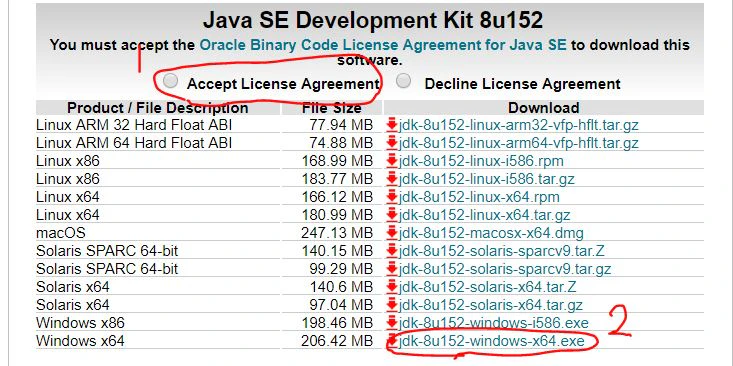Download jdk-8u152-solaris-sparcv9.tar.Z file

pyautogui.click(x=502, y=251)
